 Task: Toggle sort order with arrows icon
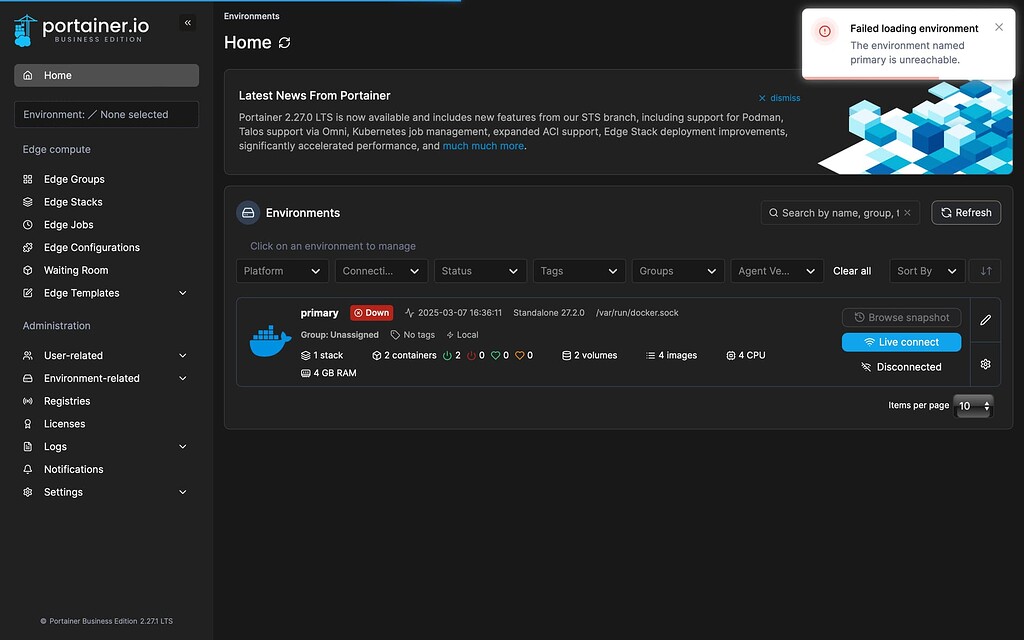[x=986, y=271]
